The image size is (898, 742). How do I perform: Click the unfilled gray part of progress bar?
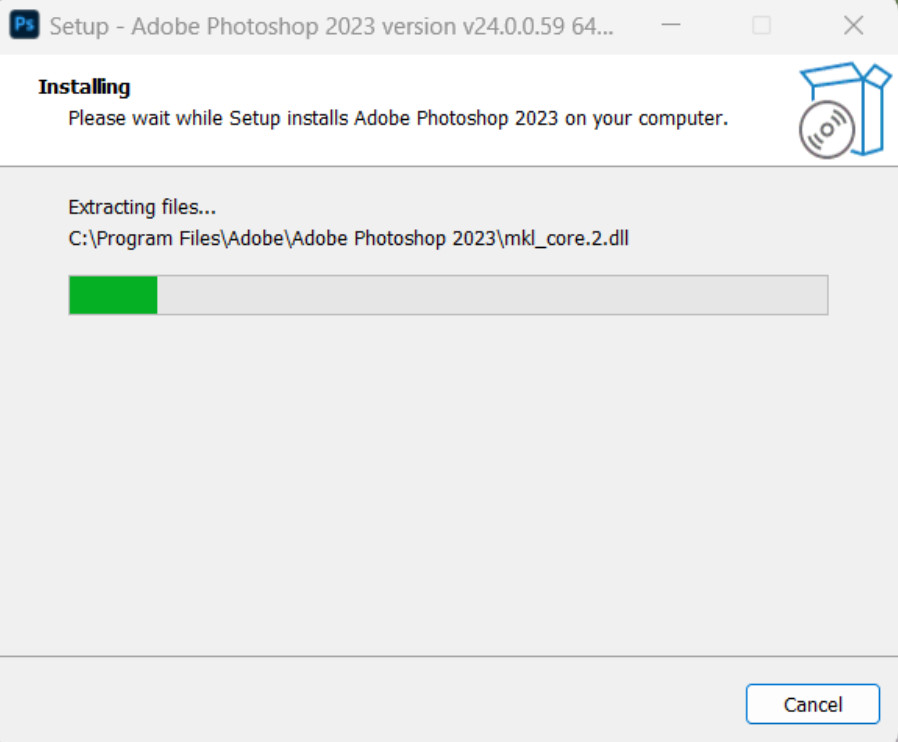click(493, 295)
